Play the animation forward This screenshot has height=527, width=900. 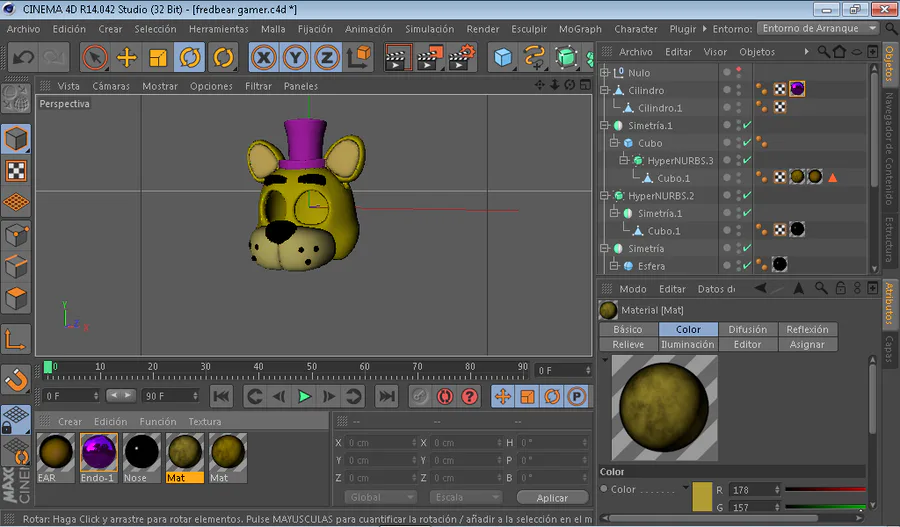[x=304, y=396]
